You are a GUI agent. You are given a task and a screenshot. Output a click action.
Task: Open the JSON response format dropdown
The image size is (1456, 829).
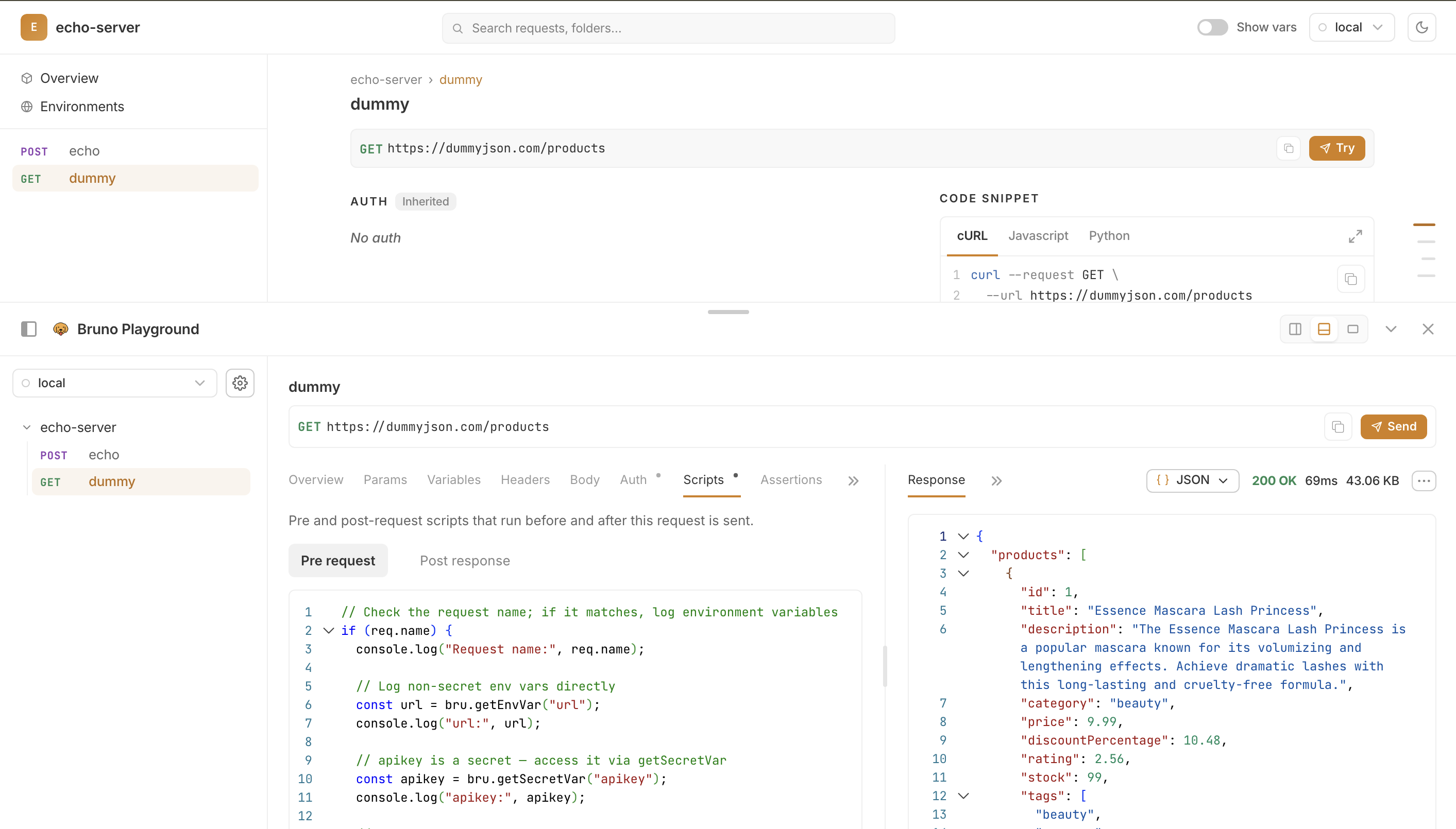click(1192, 480)
